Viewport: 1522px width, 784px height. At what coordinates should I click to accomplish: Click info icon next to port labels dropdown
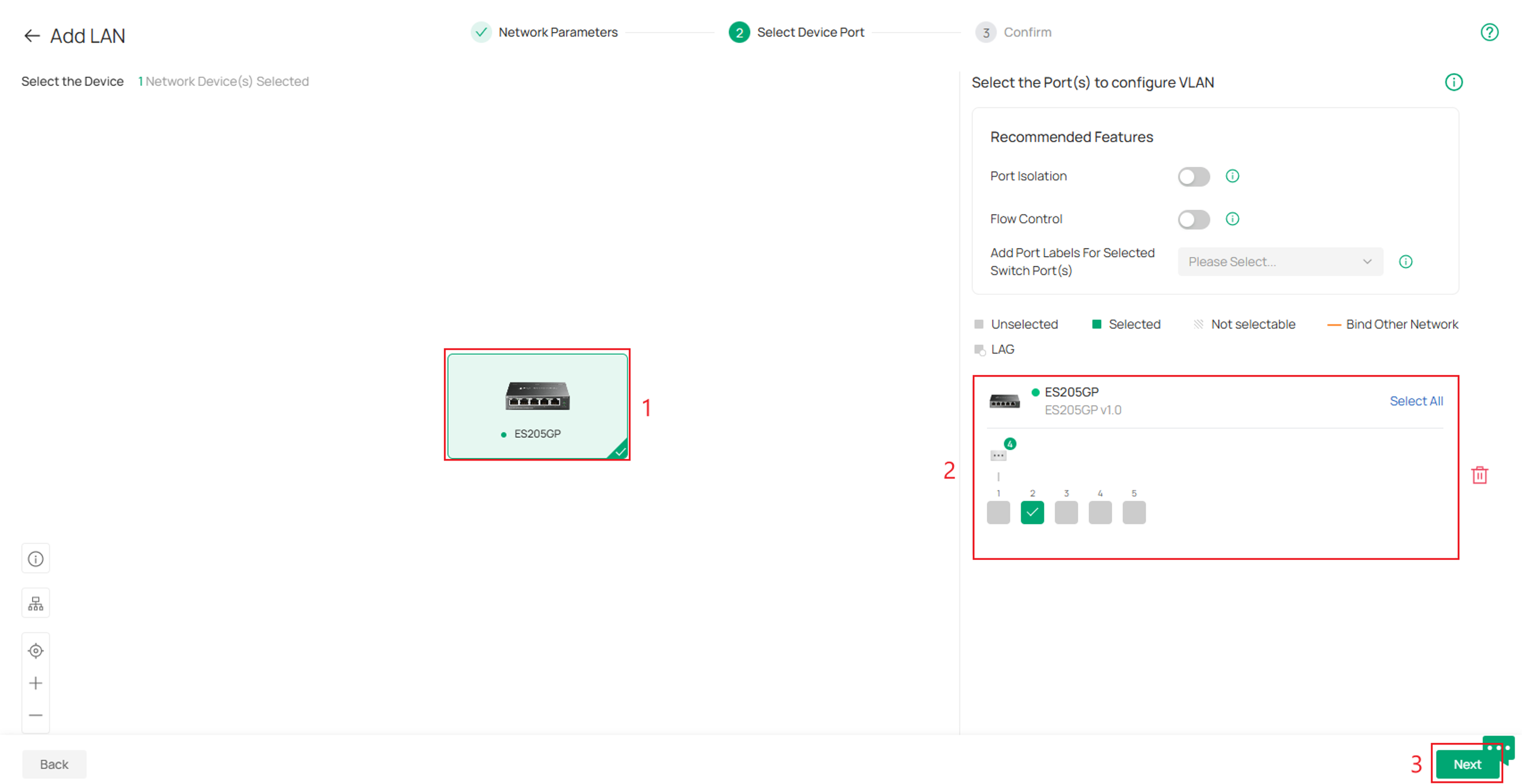pos(1405,262)
